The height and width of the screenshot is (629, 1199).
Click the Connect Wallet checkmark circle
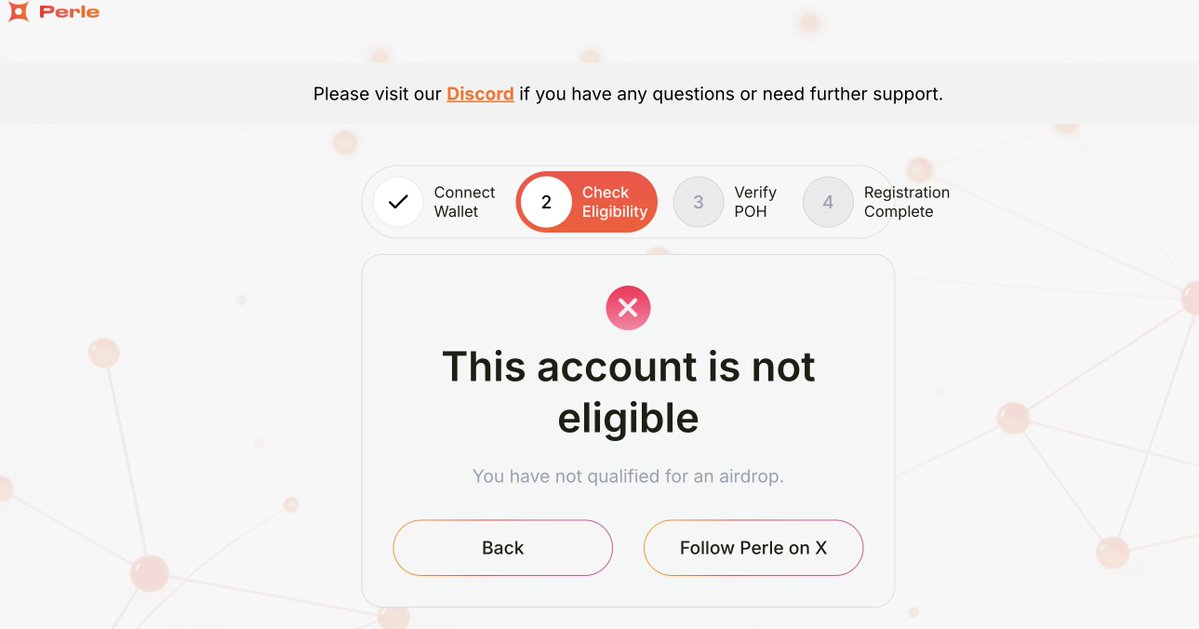[398, 202]
